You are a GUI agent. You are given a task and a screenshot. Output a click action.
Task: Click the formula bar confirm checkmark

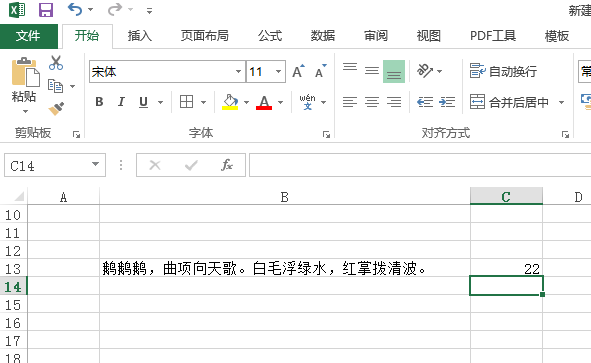coord(191,165)
